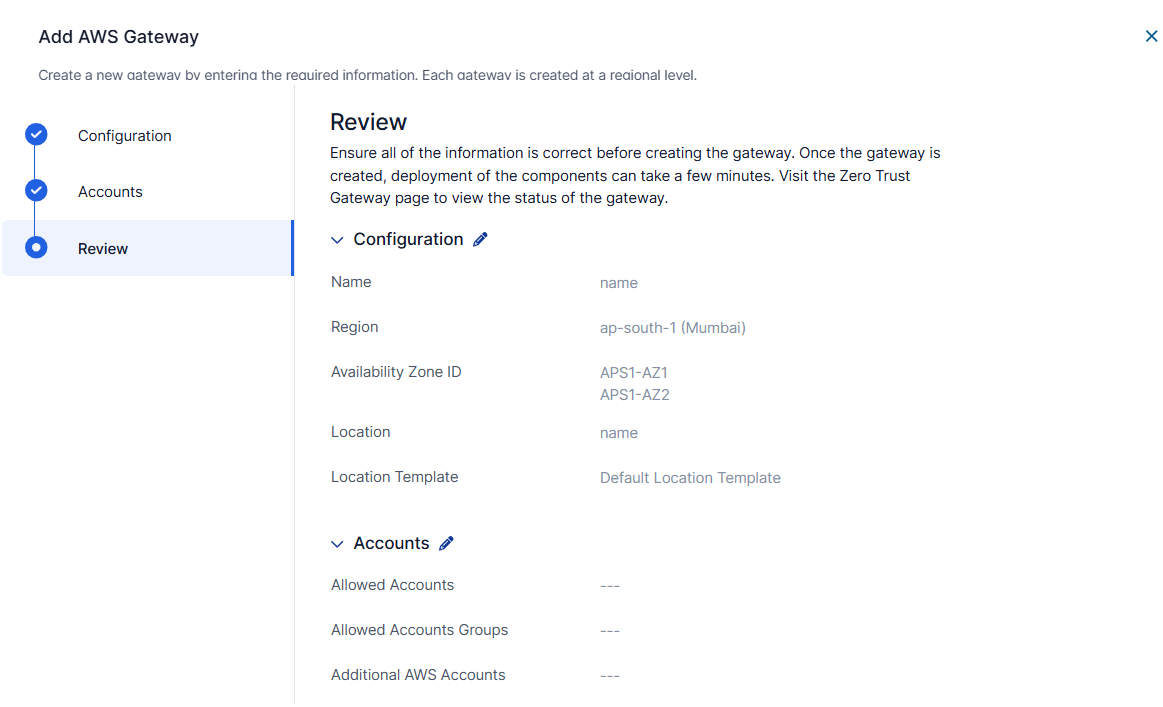Close the Add AWS Gateway dialog

[x=1151, y=36]
